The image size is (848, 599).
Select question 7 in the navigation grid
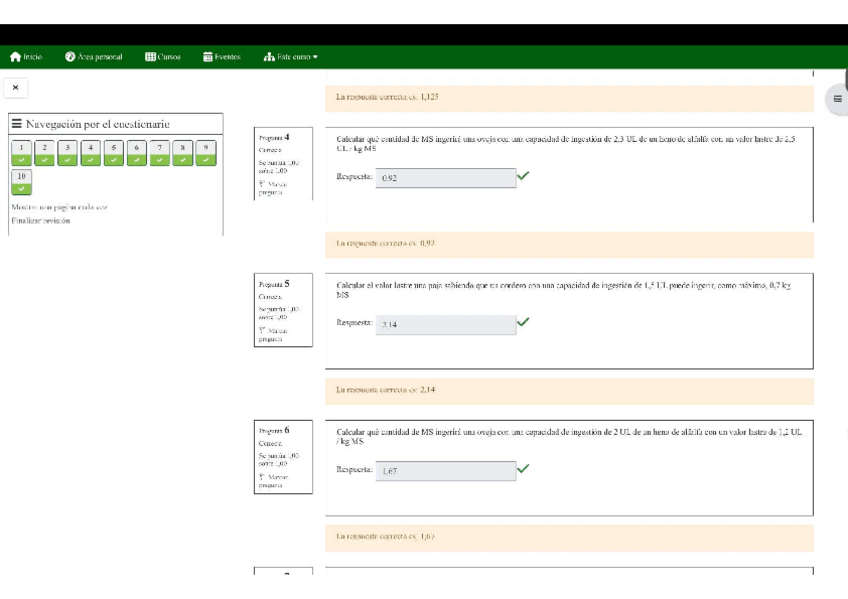160,152
